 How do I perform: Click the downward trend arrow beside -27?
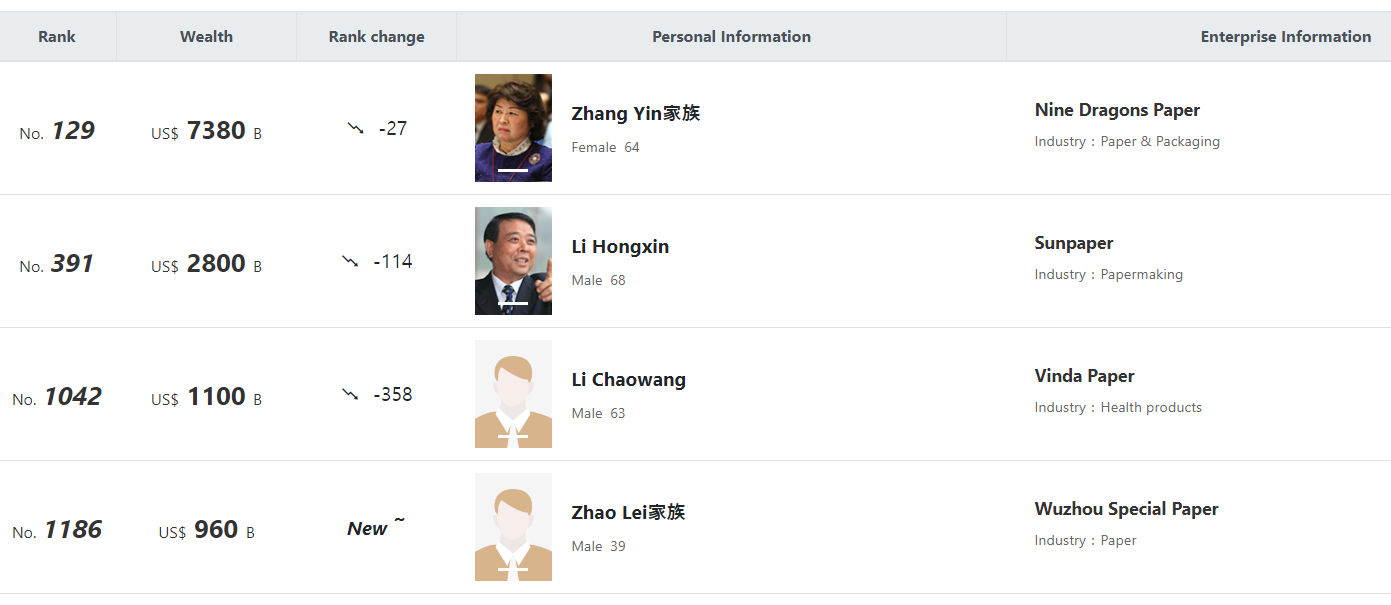355,128
